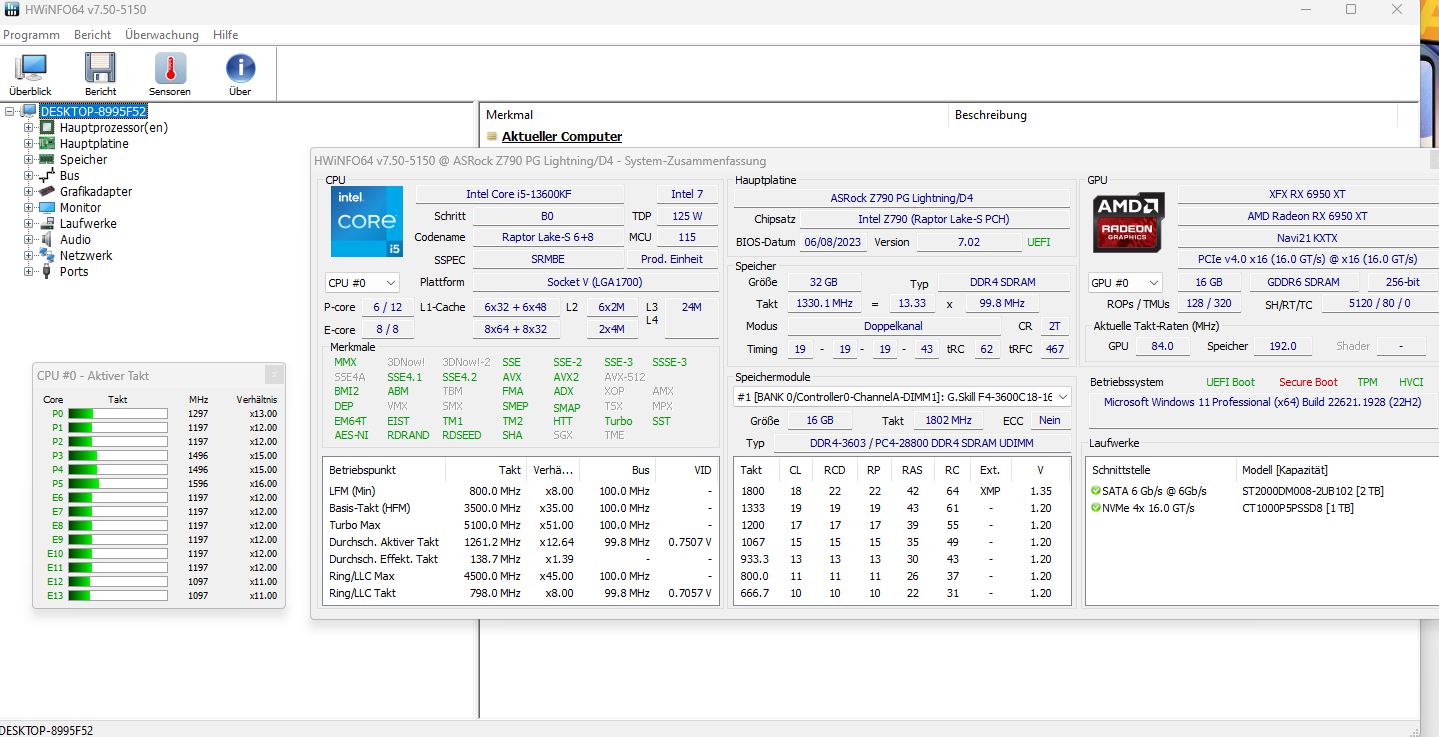The height and width of the screenshot is (737, 1439).
Task: Click the CT1000P5PSSD8 drive entry
Action: 1297,508
